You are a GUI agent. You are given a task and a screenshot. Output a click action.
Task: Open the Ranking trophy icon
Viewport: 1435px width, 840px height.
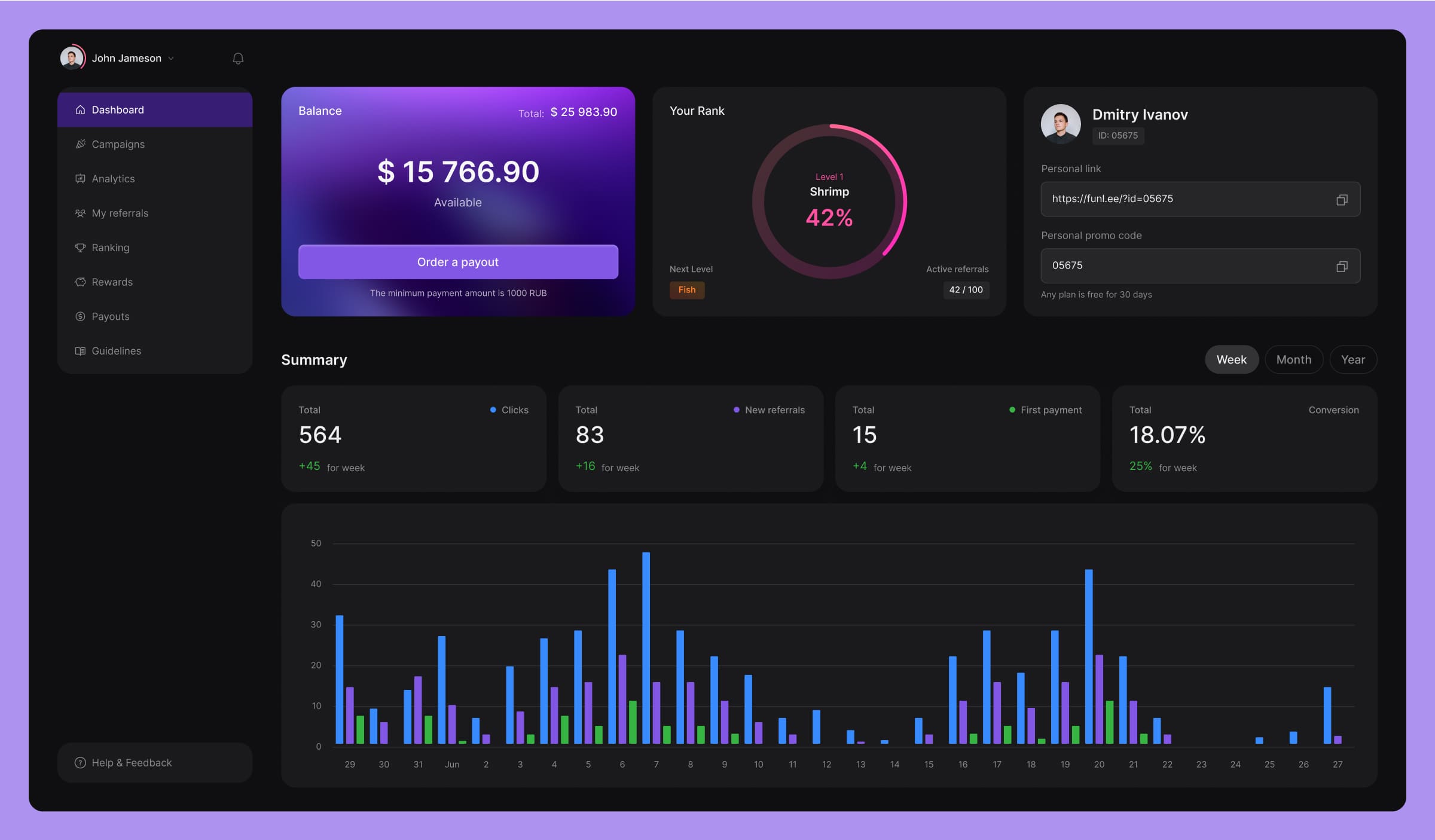tap(80, 248)
